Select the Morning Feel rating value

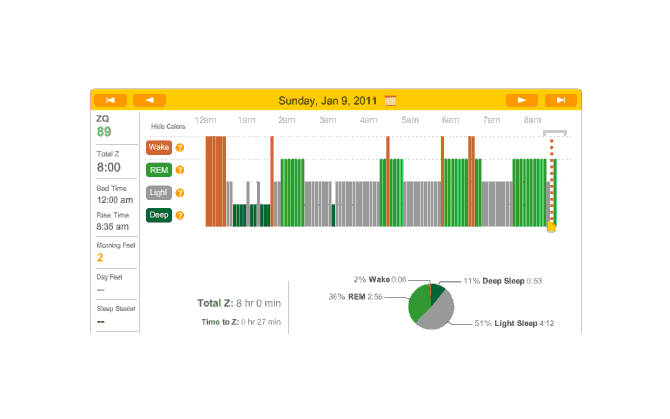coord(100,257)
